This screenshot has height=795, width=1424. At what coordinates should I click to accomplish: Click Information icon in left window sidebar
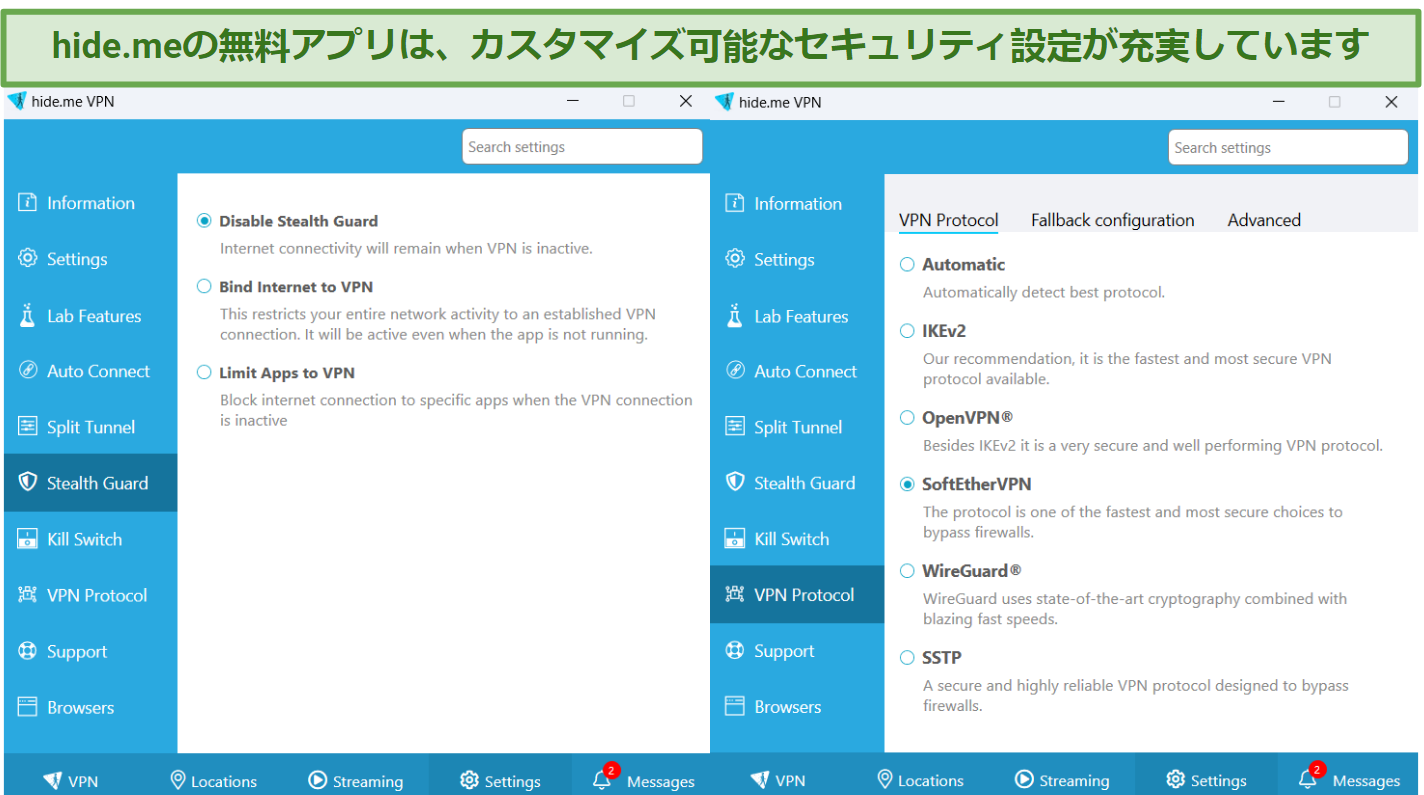click(28, 203)
